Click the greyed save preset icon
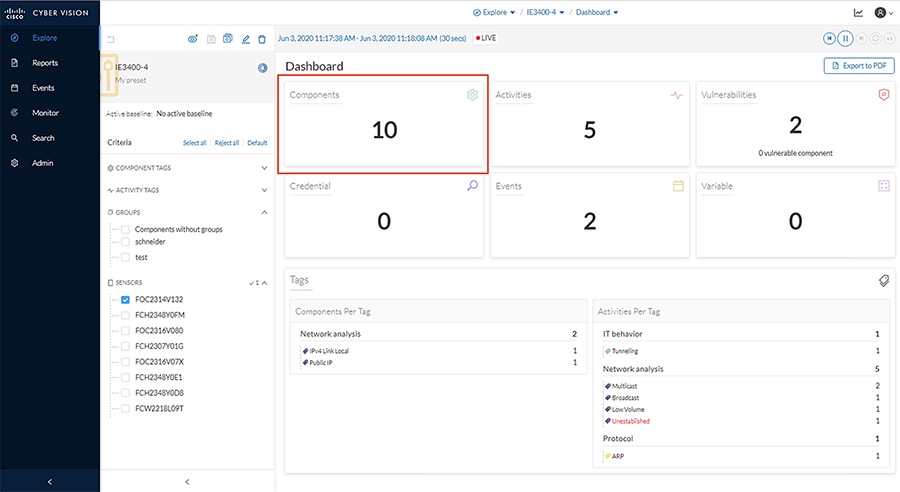 (211, 39)
